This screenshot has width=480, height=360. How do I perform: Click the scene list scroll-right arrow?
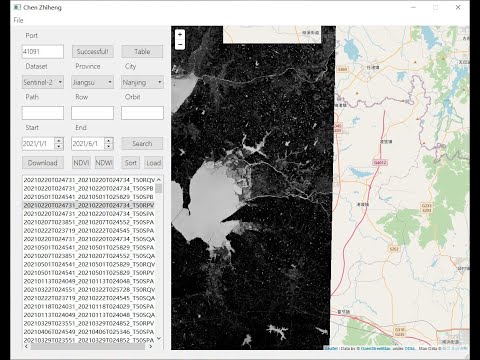(151, 347)
